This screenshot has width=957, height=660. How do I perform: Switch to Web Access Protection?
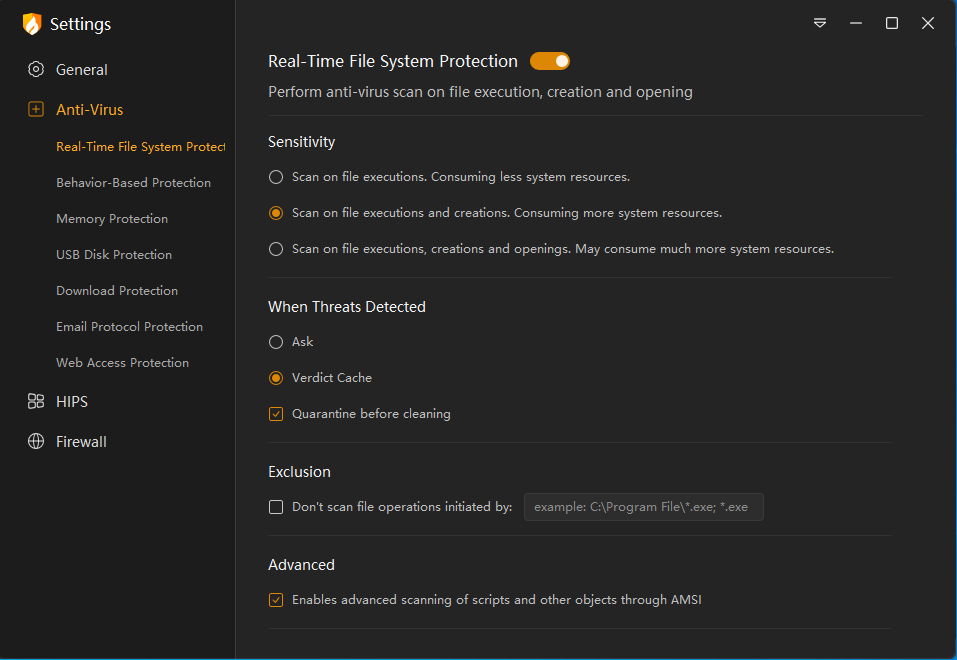tap(122, 363)
